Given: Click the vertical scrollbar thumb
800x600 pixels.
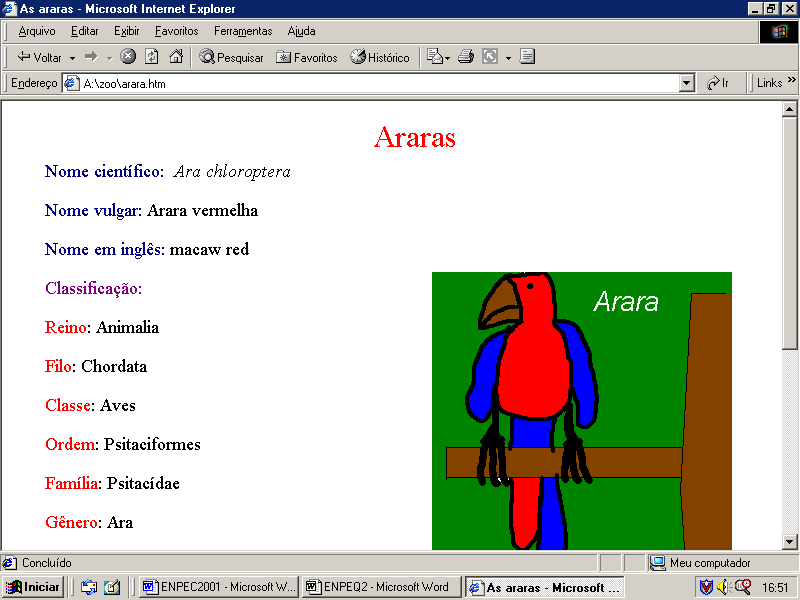Looking at the screenshot, I should click(789, 233).
